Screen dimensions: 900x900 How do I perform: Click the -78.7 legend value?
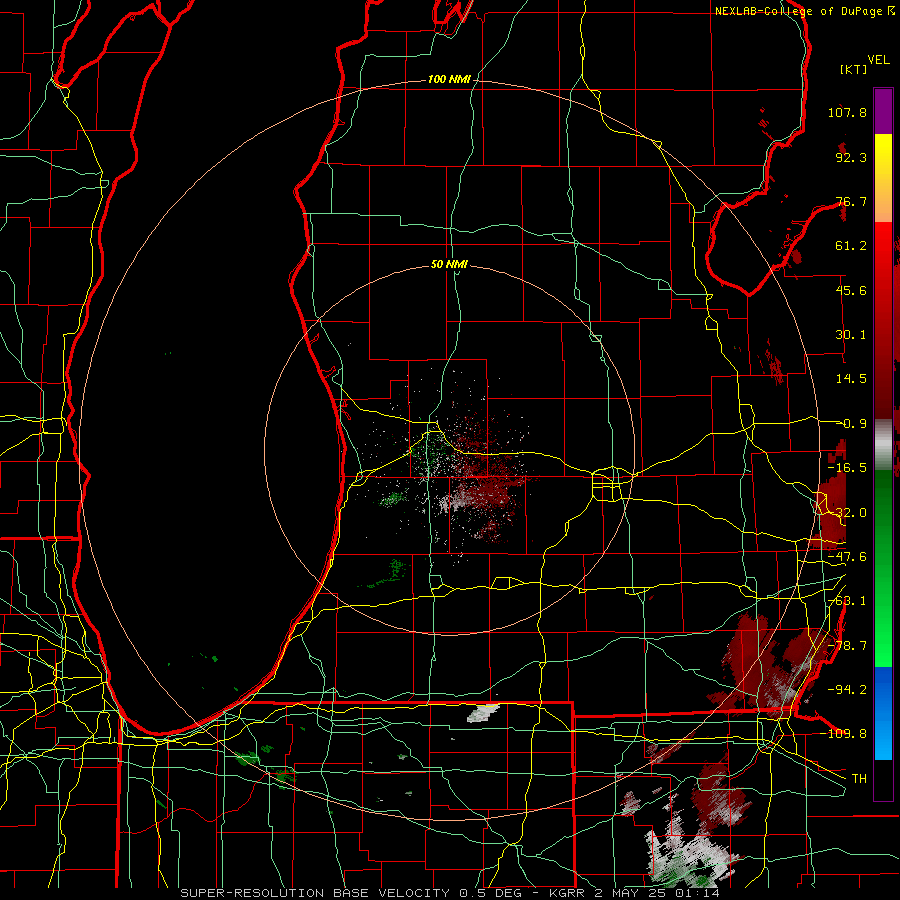click(x=847, y=646)
